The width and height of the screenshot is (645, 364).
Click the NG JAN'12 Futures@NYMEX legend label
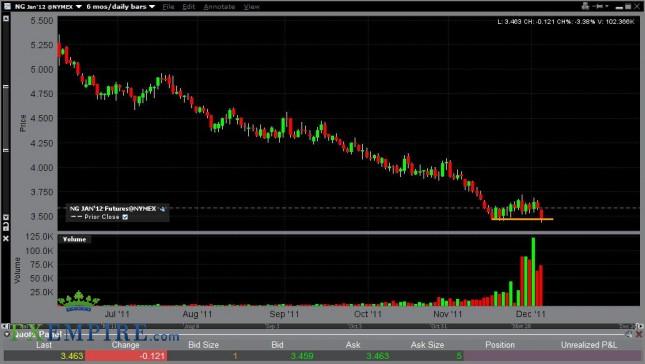pos(113,209)
